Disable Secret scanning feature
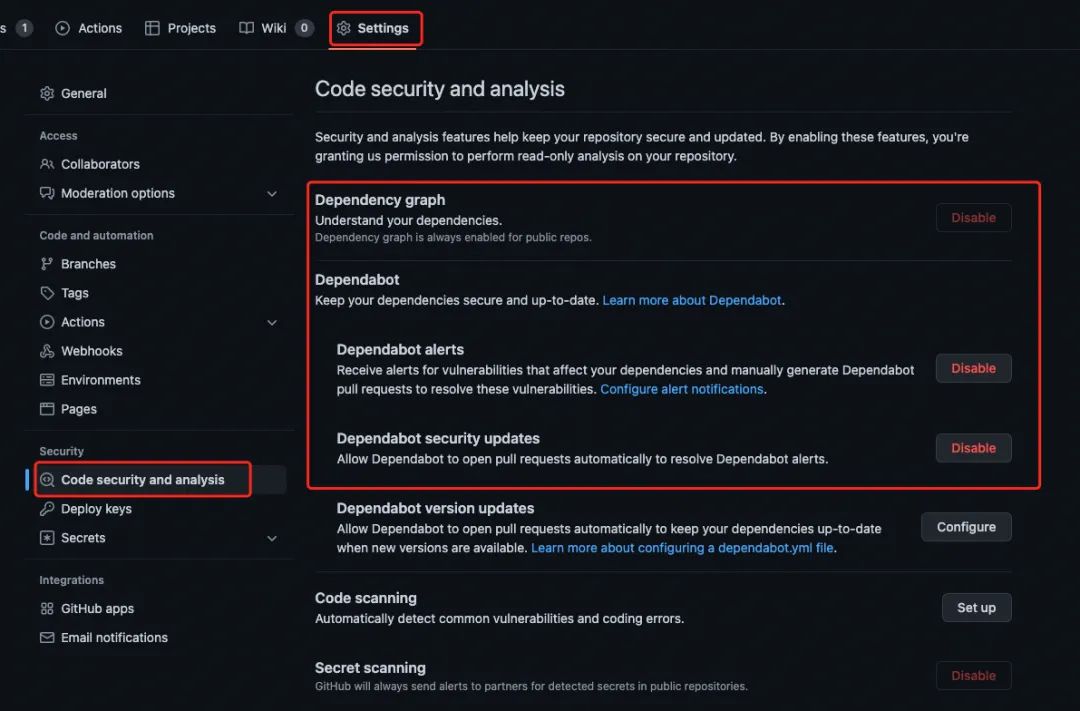Viewport: 1080px width, 711px height. (x=973, y=675)
